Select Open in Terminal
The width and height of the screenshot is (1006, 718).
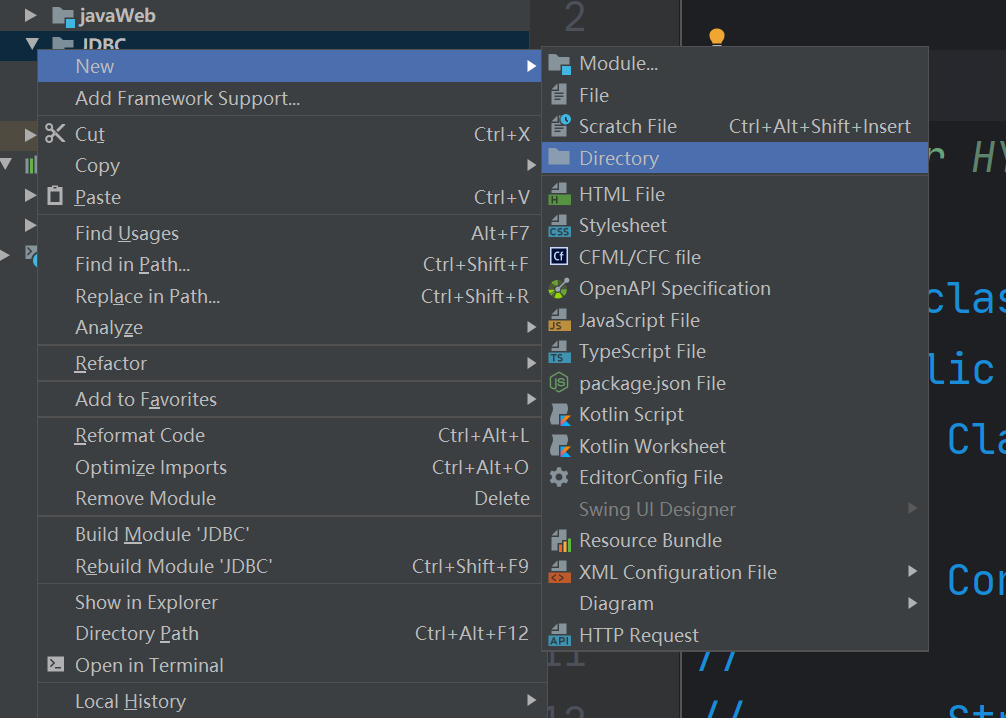tap(149, 666)
